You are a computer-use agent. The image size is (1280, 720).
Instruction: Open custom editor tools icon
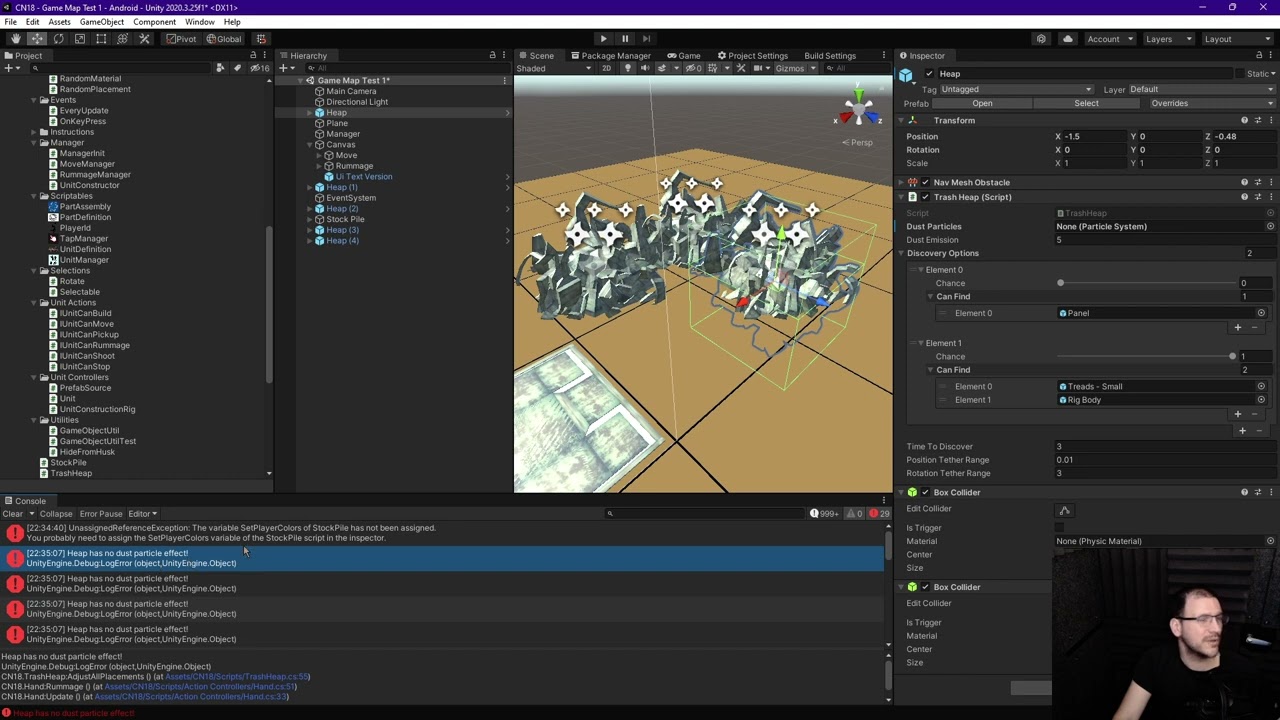tap(144, 39)
